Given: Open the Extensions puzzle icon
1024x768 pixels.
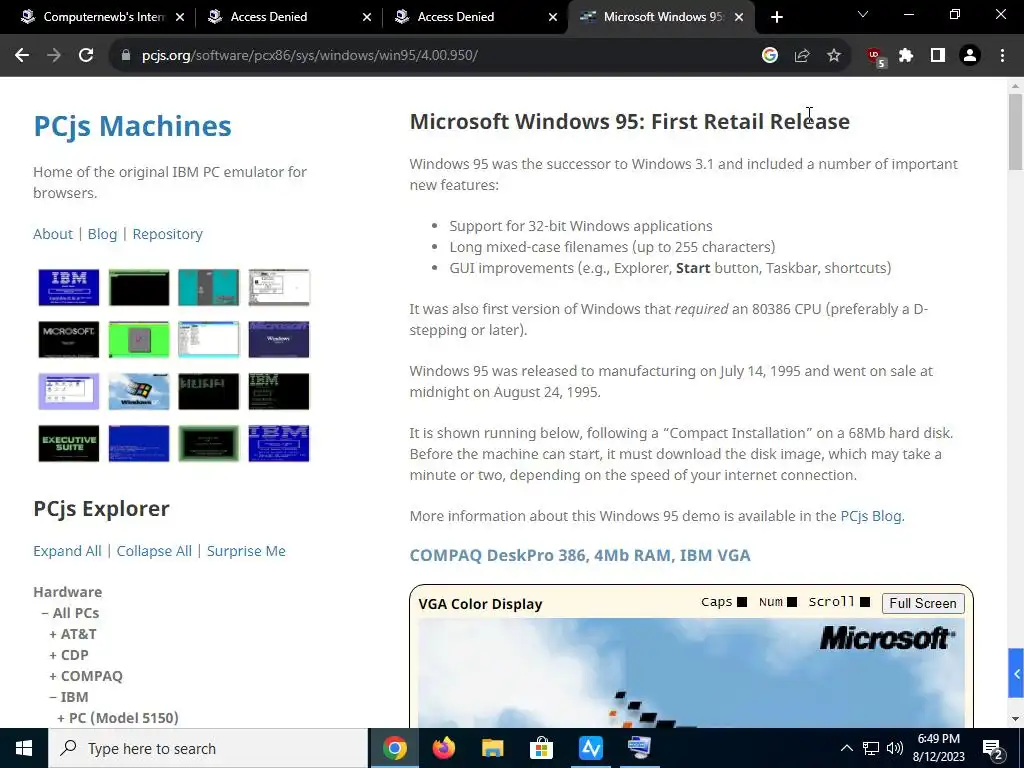Looking at the screenshot, I should (906, 56).
